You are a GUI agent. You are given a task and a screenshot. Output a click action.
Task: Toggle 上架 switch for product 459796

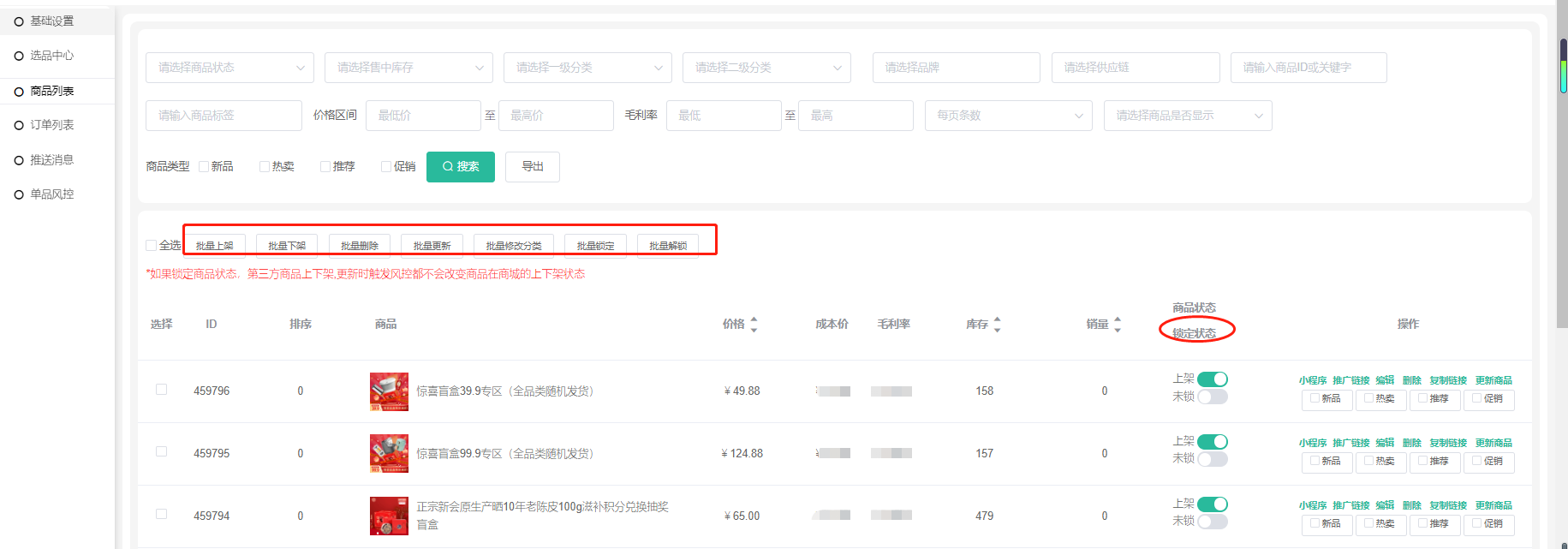click(1213, 379)
